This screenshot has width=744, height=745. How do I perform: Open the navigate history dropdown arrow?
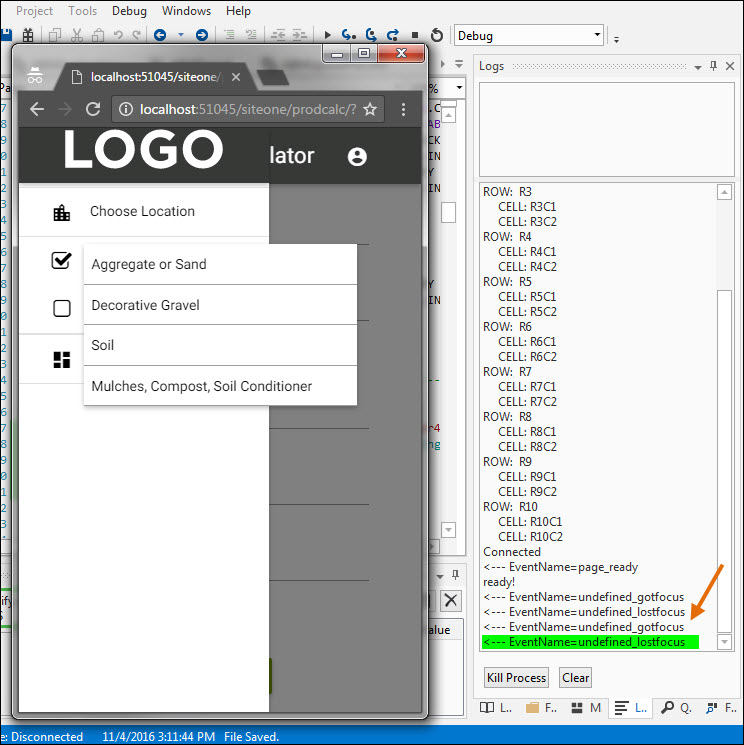point(181,35)
